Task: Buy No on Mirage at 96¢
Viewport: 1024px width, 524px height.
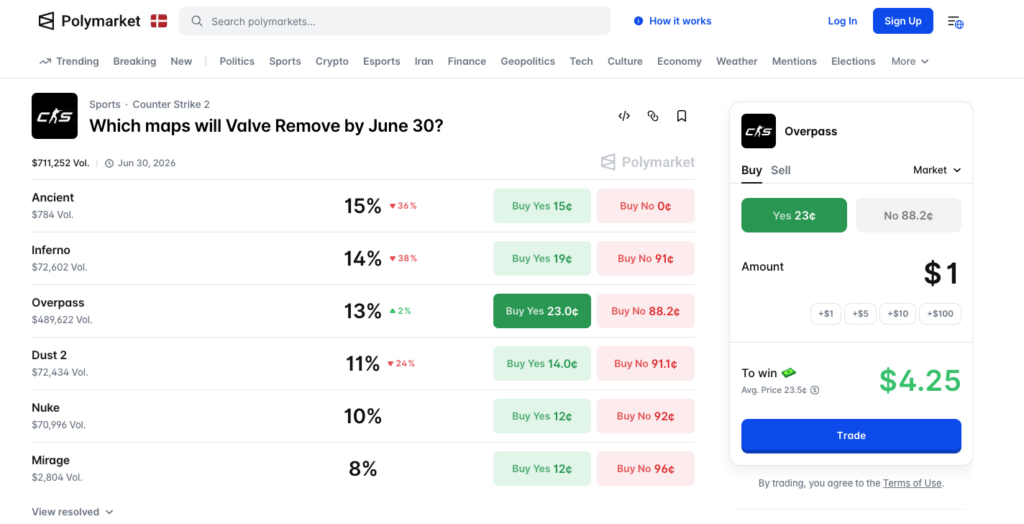Action: 646,468
